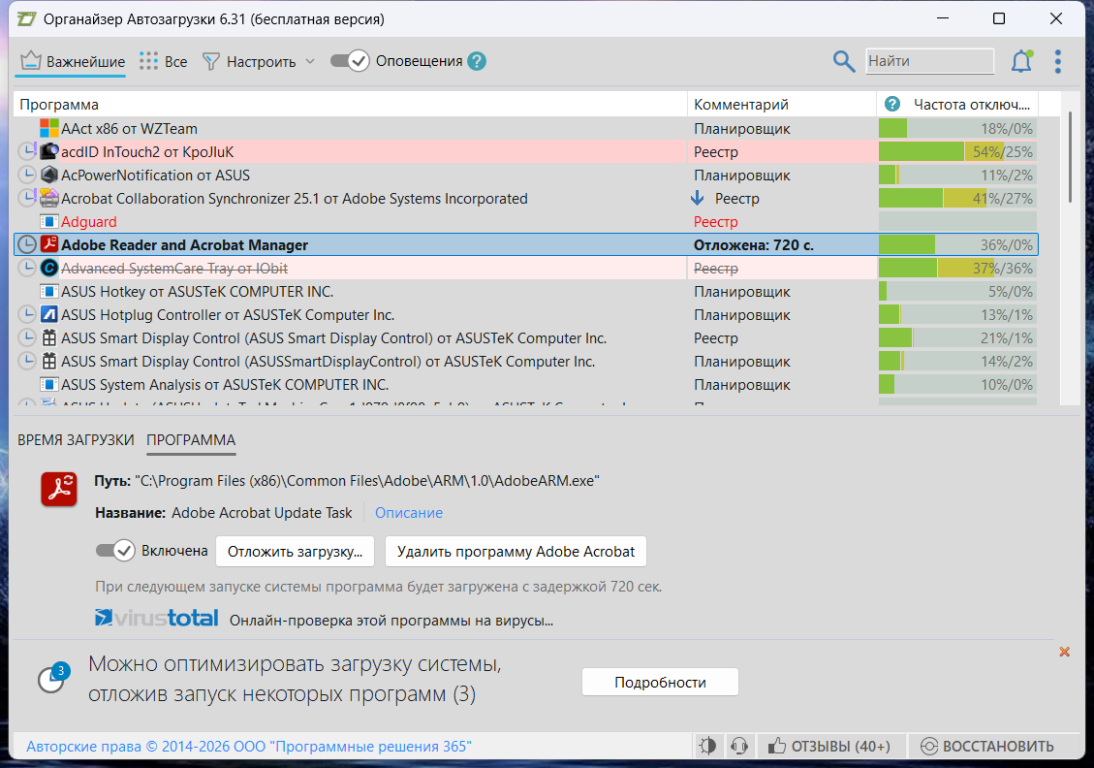The image size is (1094, 768).
Task: Click the Подробности button
Action: [659, 682]
